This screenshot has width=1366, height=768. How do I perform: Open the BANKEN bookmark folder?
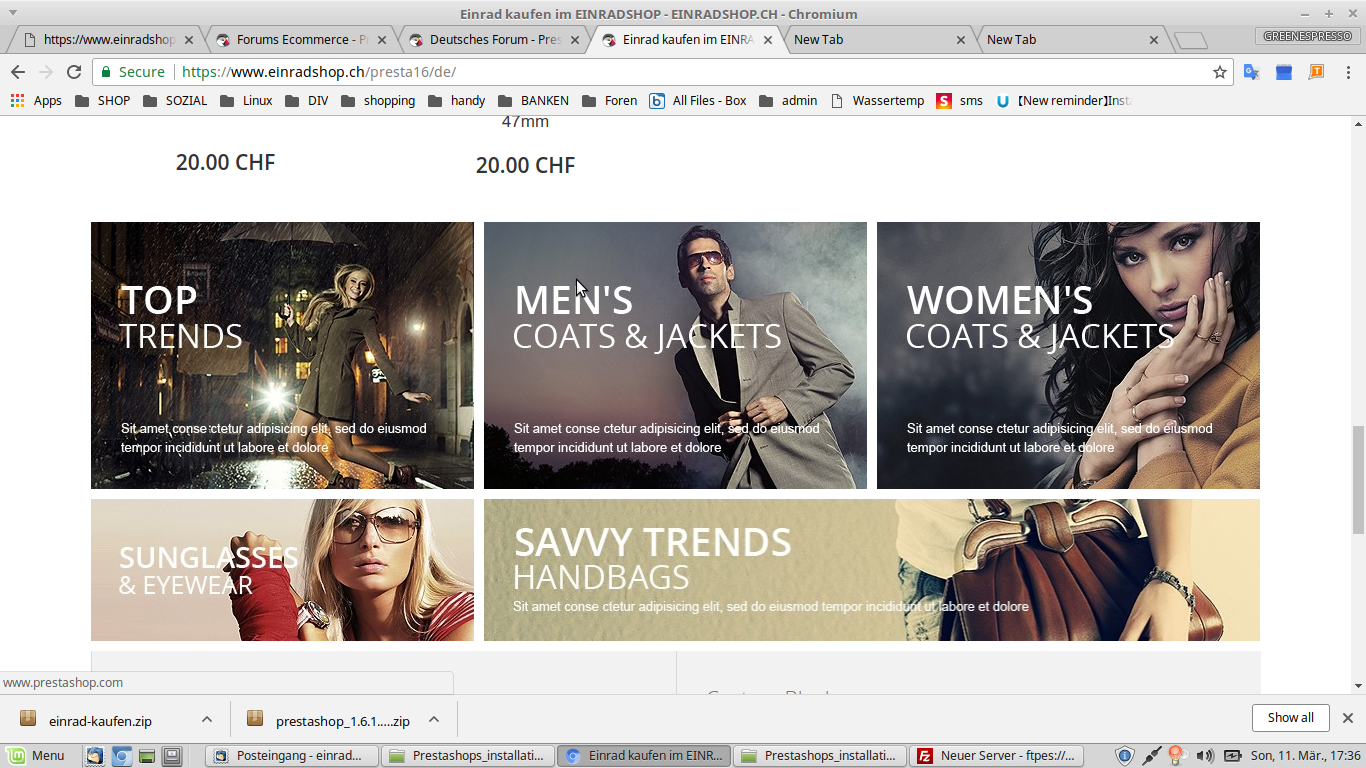533,100
